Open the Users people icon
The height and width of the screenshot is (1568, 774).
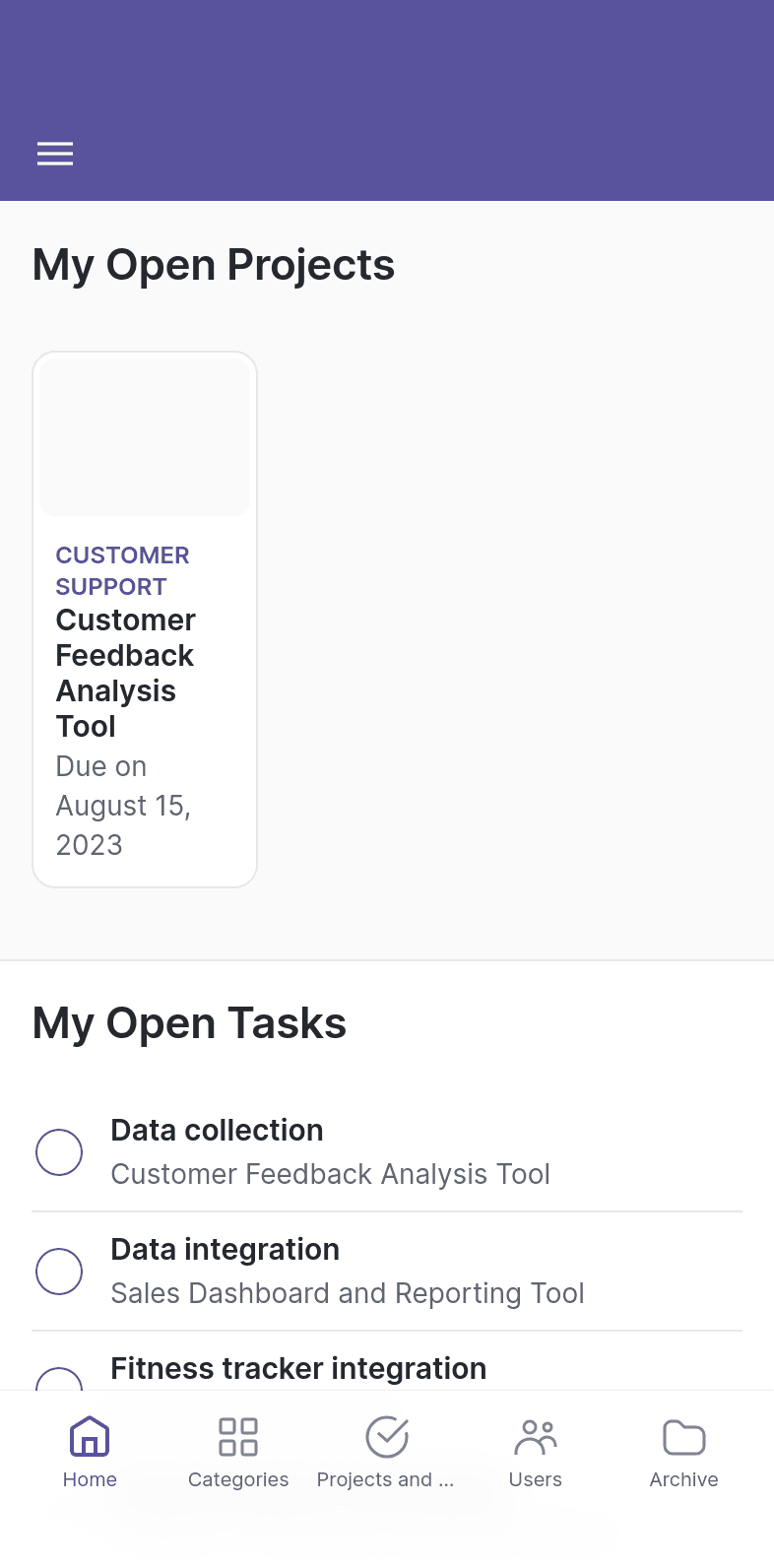click(536, 1437)
